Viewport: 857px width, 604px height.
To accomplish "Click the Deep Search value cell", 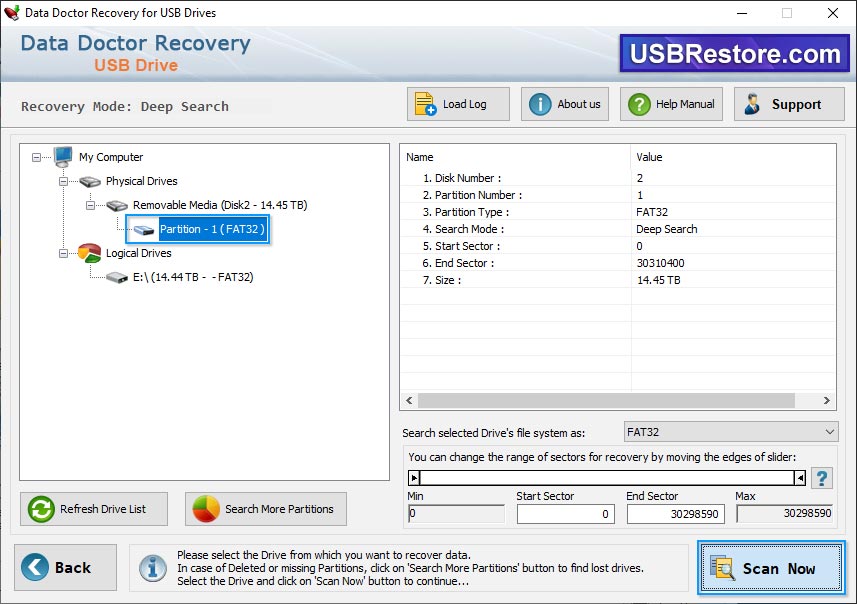I will coord(667,229).
